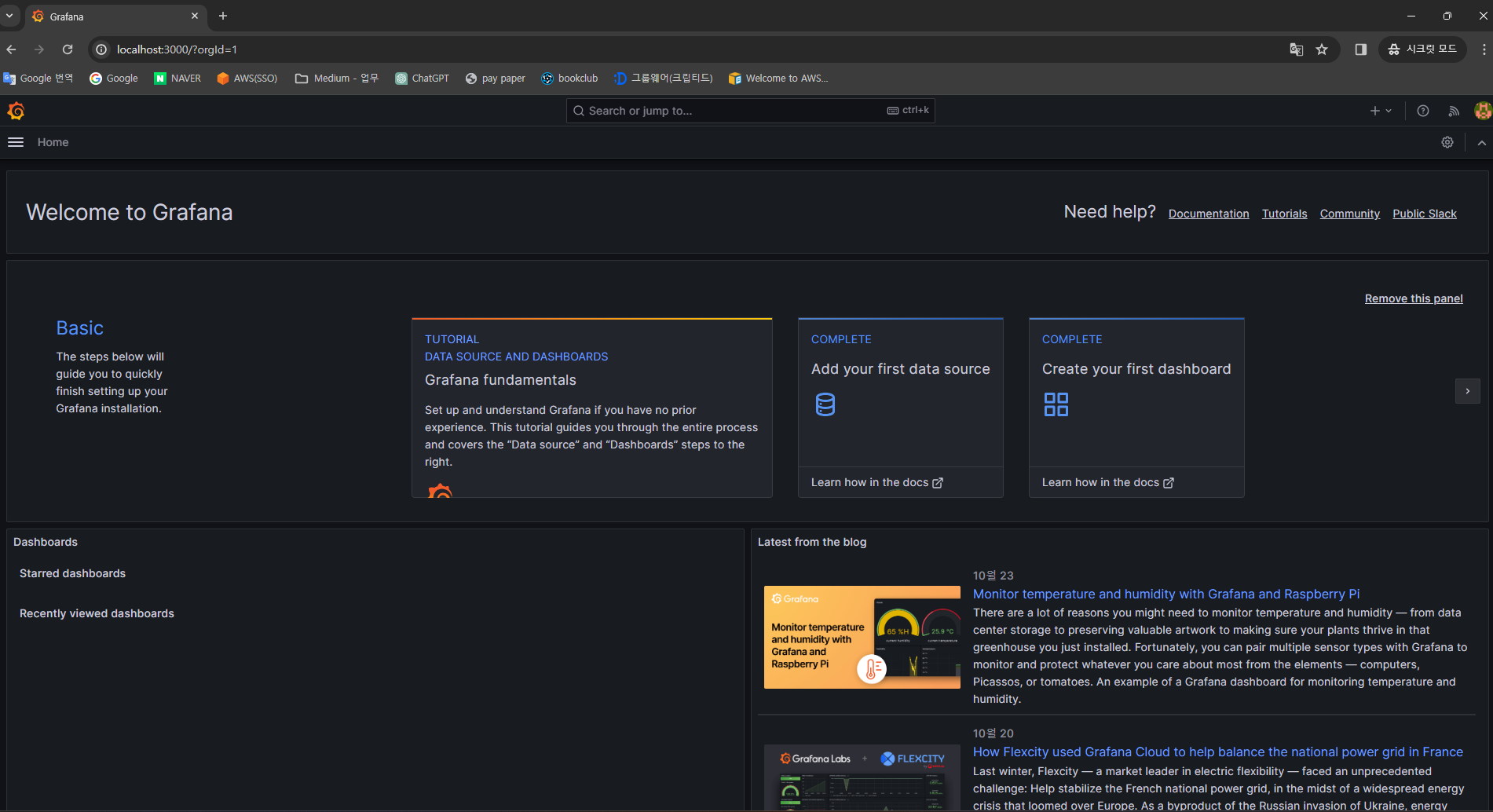Click browser back arrow button
The width and height of the screenshot is (1493, 812).
click(11, 49)
